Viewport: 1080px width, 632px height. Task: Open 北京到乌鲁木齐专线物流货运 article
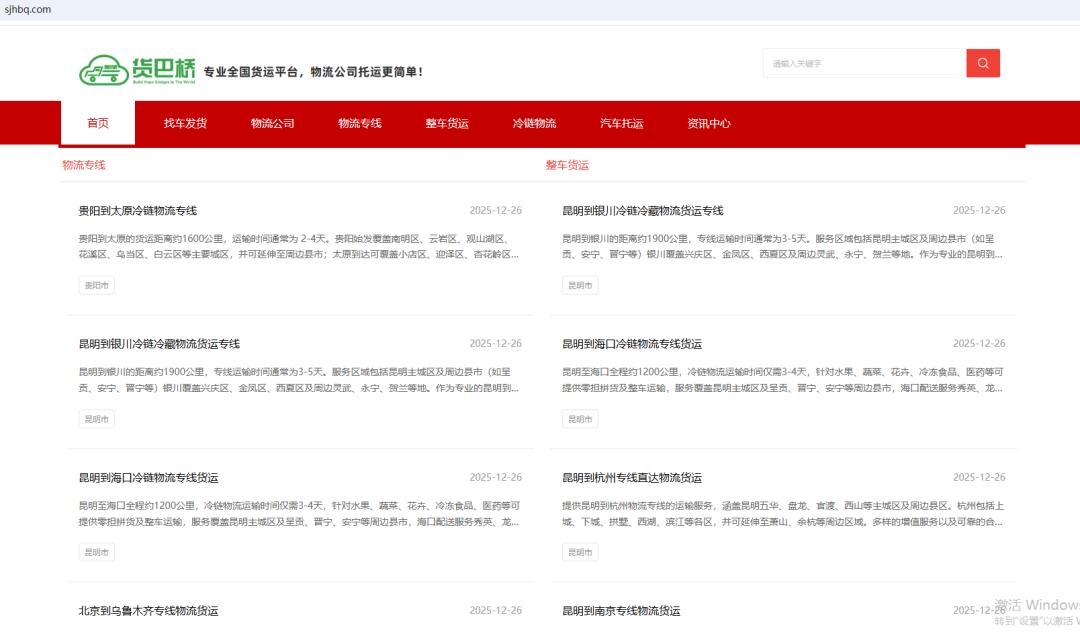148,611
